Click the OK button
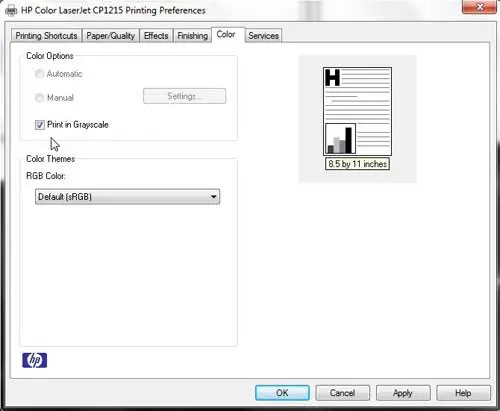Image resolution: width=500 pixels, height=411 pixels. 282,393
